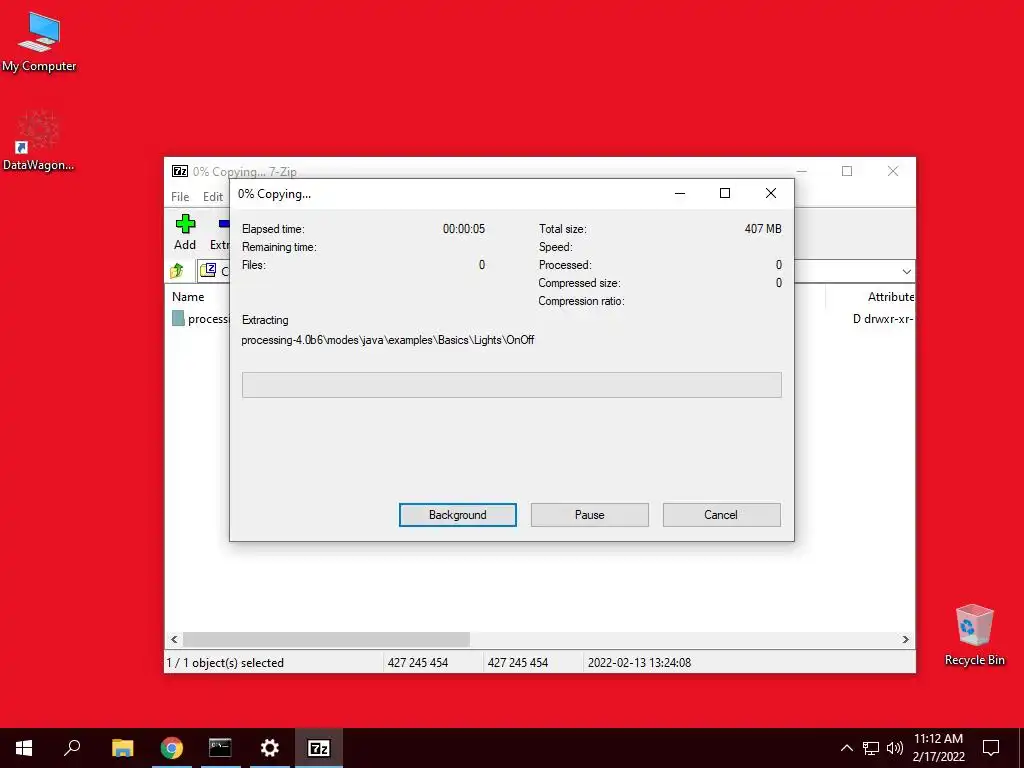The width and height of the screenshot is (1024, 768).
Task: Click the up-folder arrow icon in 7-Zip
Action: tap(177, 270)
